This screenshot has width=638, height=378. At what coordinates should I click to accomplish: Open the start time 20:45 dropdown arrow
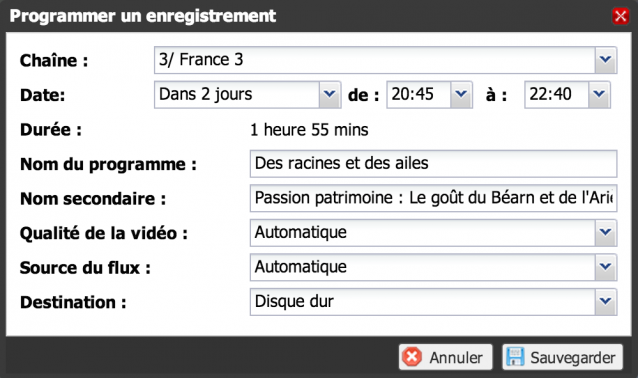coord(461,95)
